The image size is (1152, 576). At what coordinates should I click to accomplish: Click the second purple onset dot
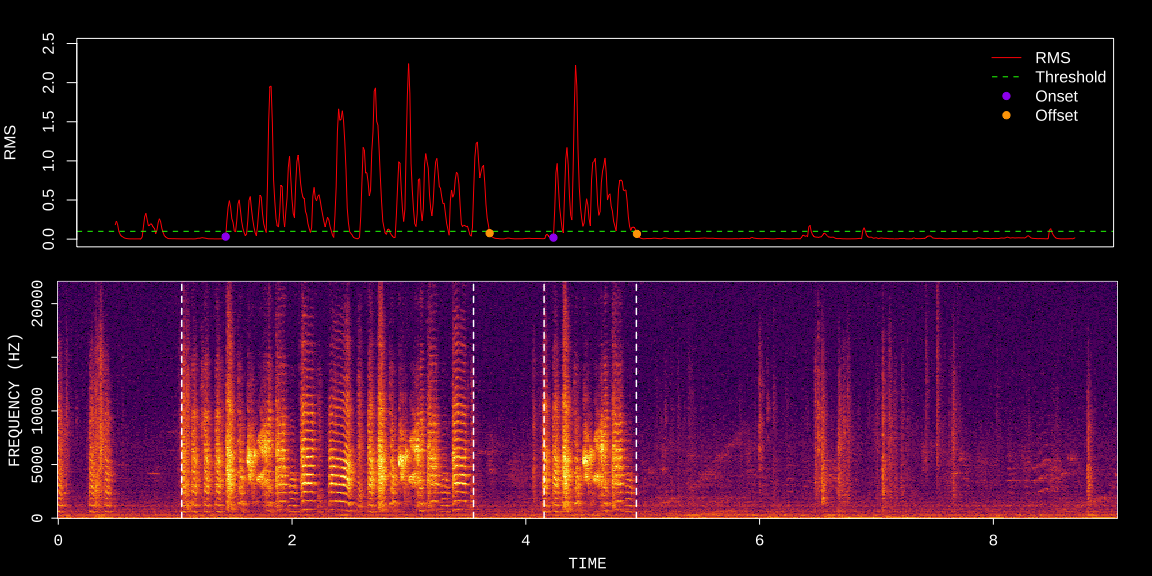click(553, 237)
